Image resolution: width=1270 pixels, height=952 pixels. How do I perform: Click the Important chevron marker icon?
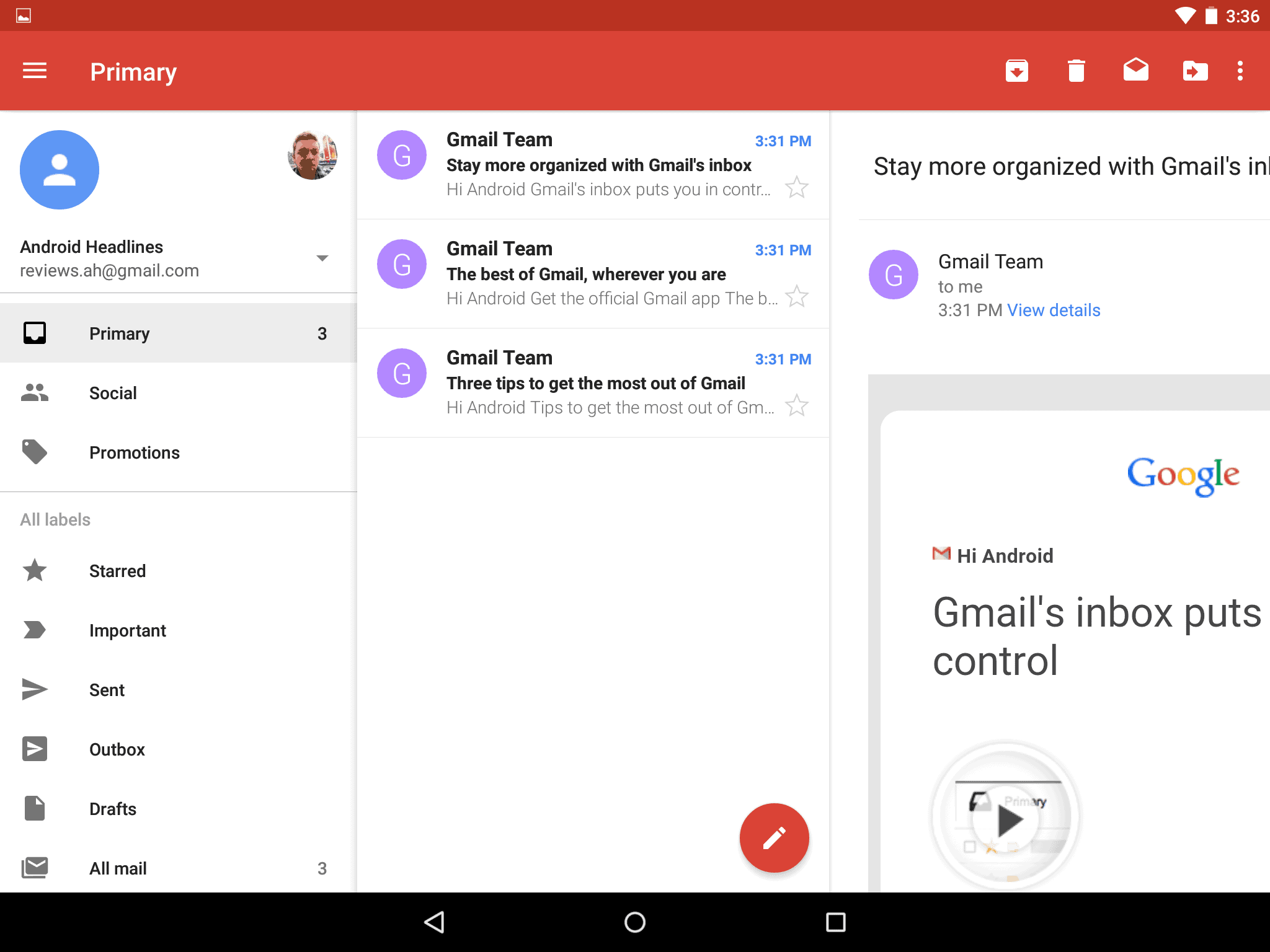click(35, 630)
